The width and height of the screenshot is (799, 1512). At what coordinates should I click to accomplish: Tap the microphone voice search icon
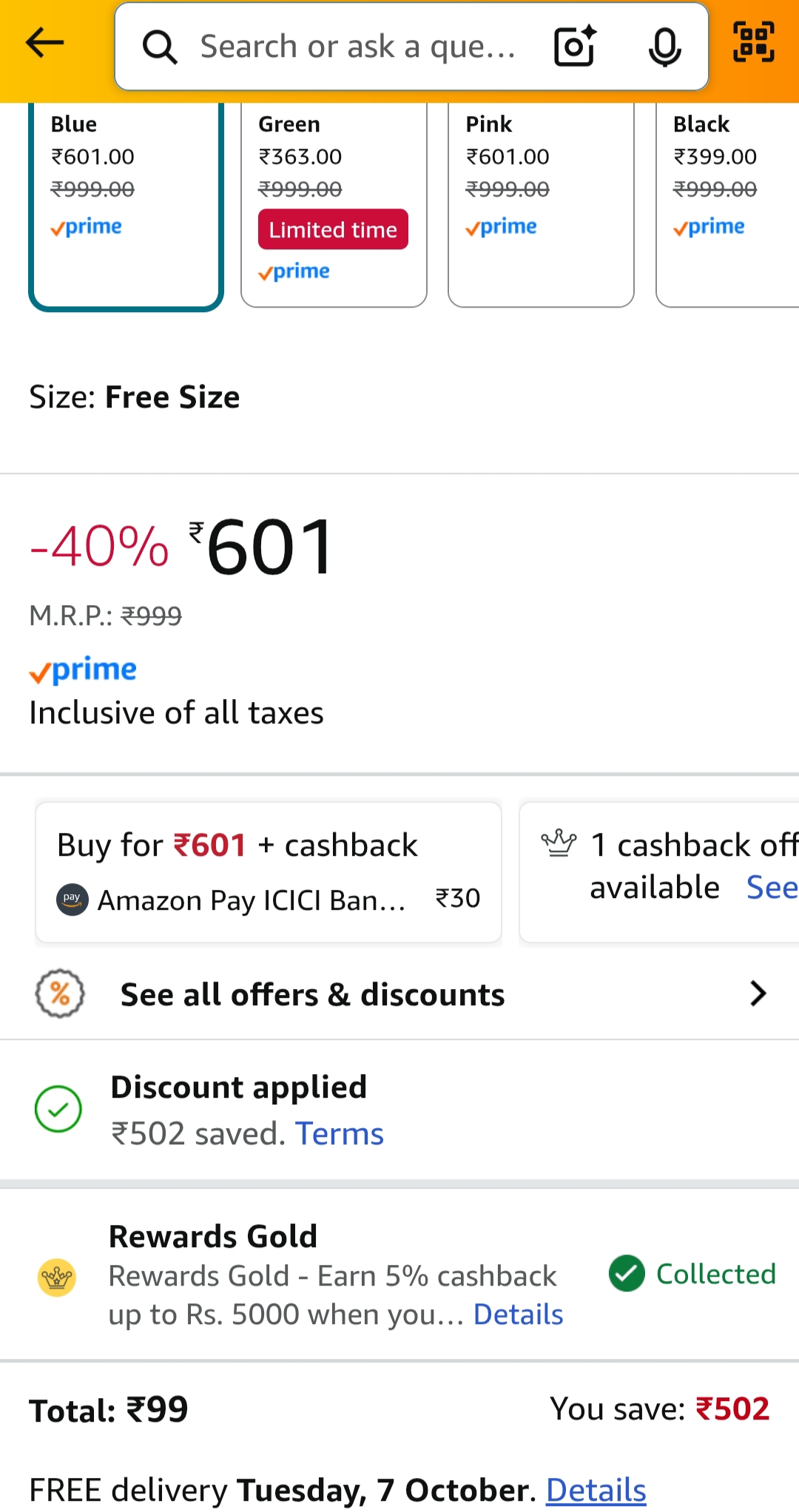click(664, 47)
